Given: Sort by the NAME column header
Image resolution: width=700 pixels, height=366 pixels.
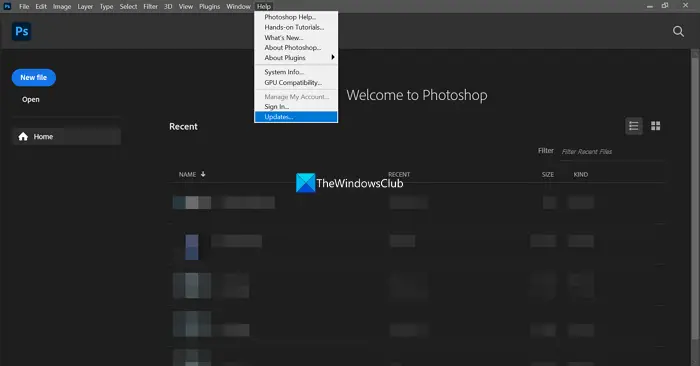Looking at the screenshot, I should point(188,175).
